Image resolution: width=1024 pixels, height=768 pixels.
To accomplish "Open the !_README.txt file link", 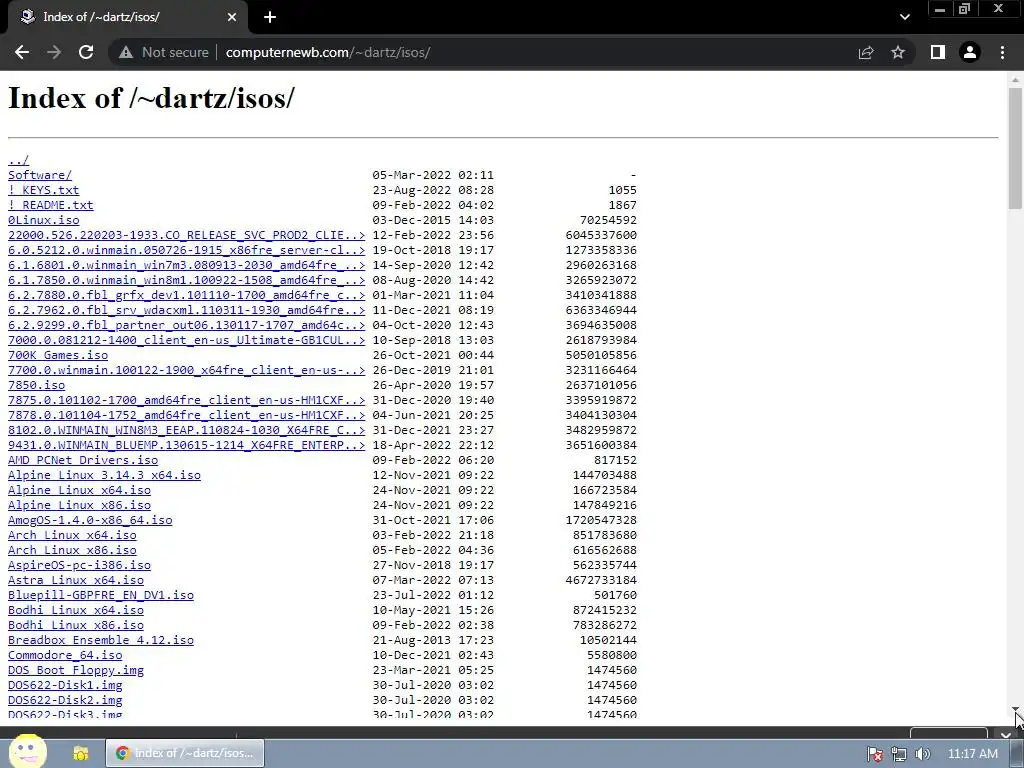I will [x=50, y=205].
